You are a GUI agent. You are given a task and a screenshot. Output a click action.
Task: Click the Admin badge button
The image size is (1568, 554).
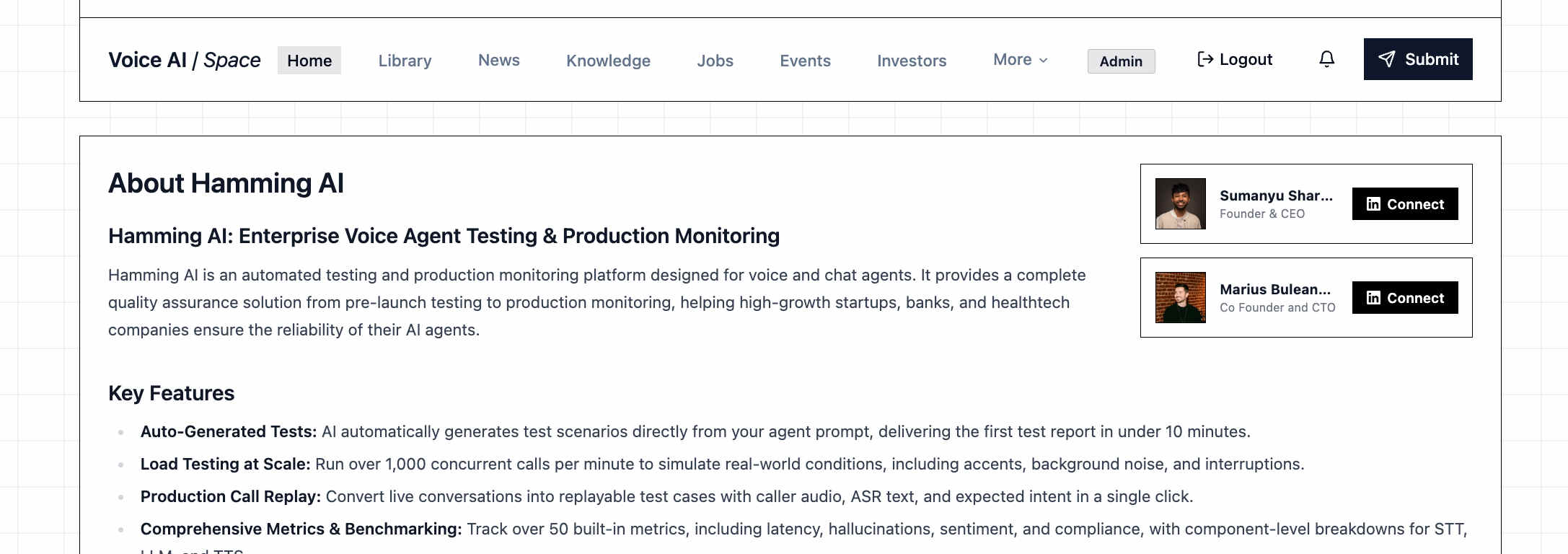[1121, 61]
